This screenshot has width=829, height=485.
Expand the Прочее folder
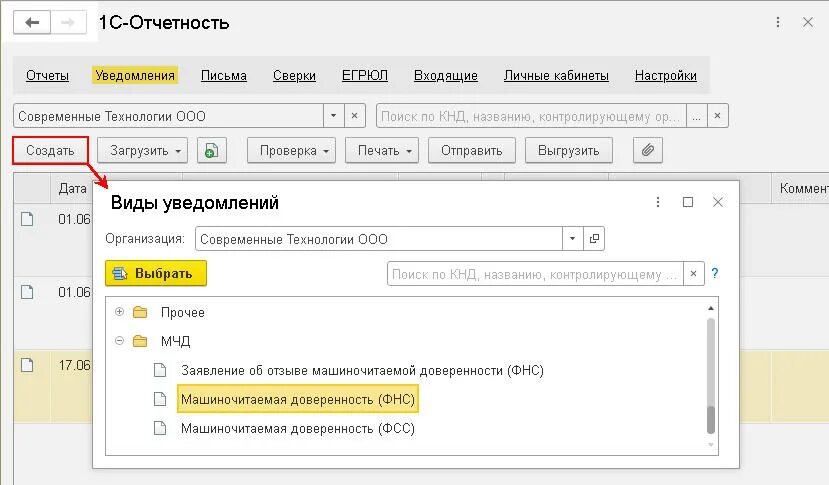click(119, 312)
